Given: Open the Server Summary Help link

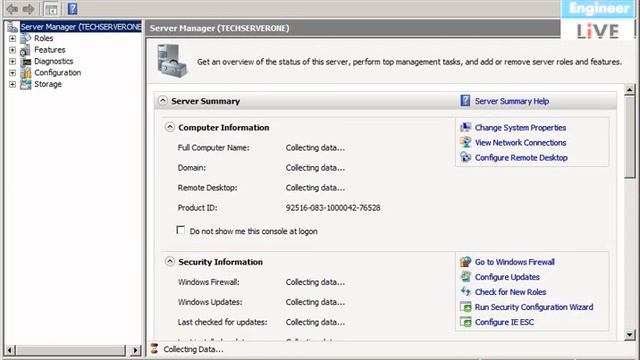Looking at the screenshot, I should coord(512,101).
